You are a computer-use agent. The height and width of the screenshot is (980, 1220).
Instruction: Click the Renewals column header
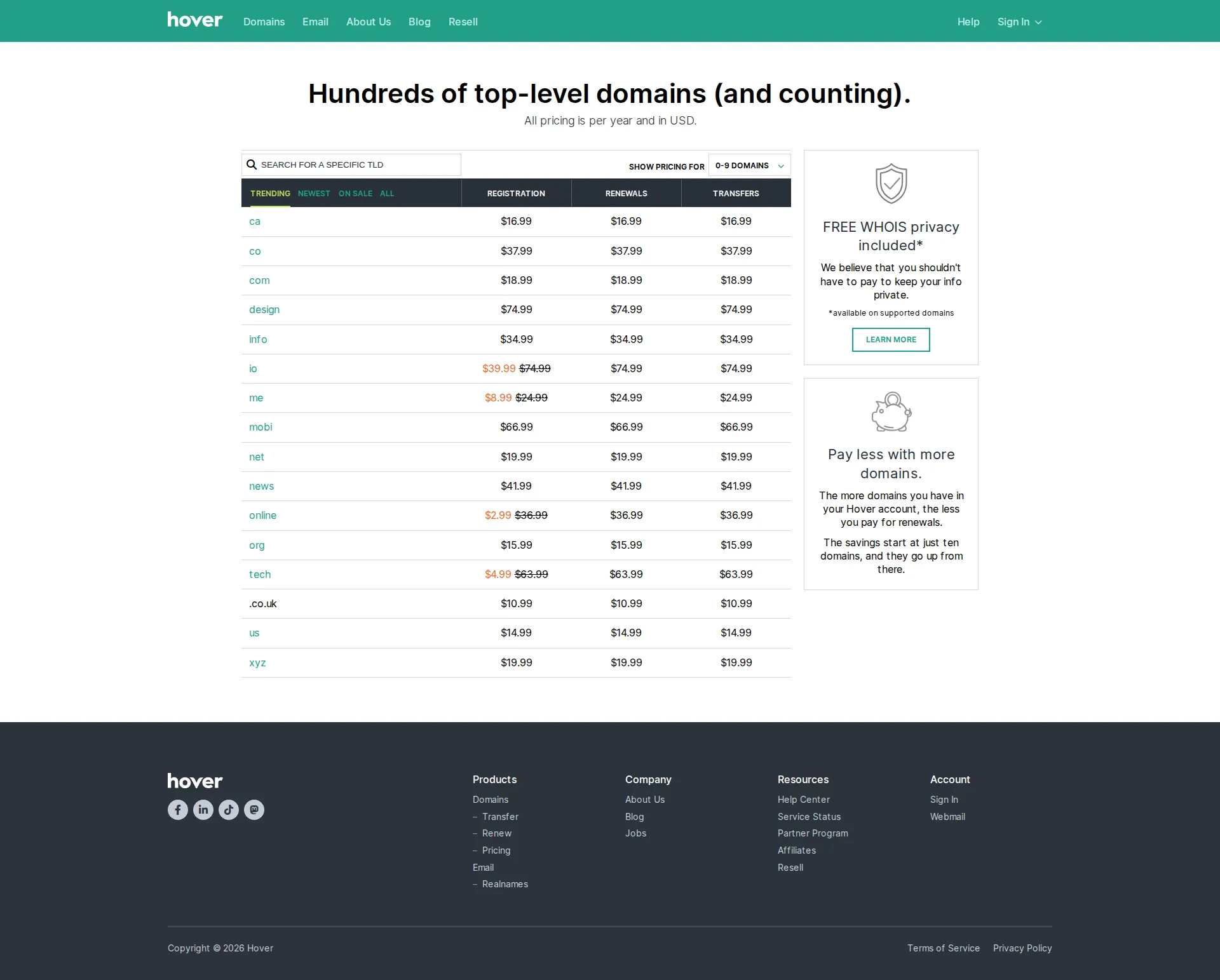(x=626, y=193)
